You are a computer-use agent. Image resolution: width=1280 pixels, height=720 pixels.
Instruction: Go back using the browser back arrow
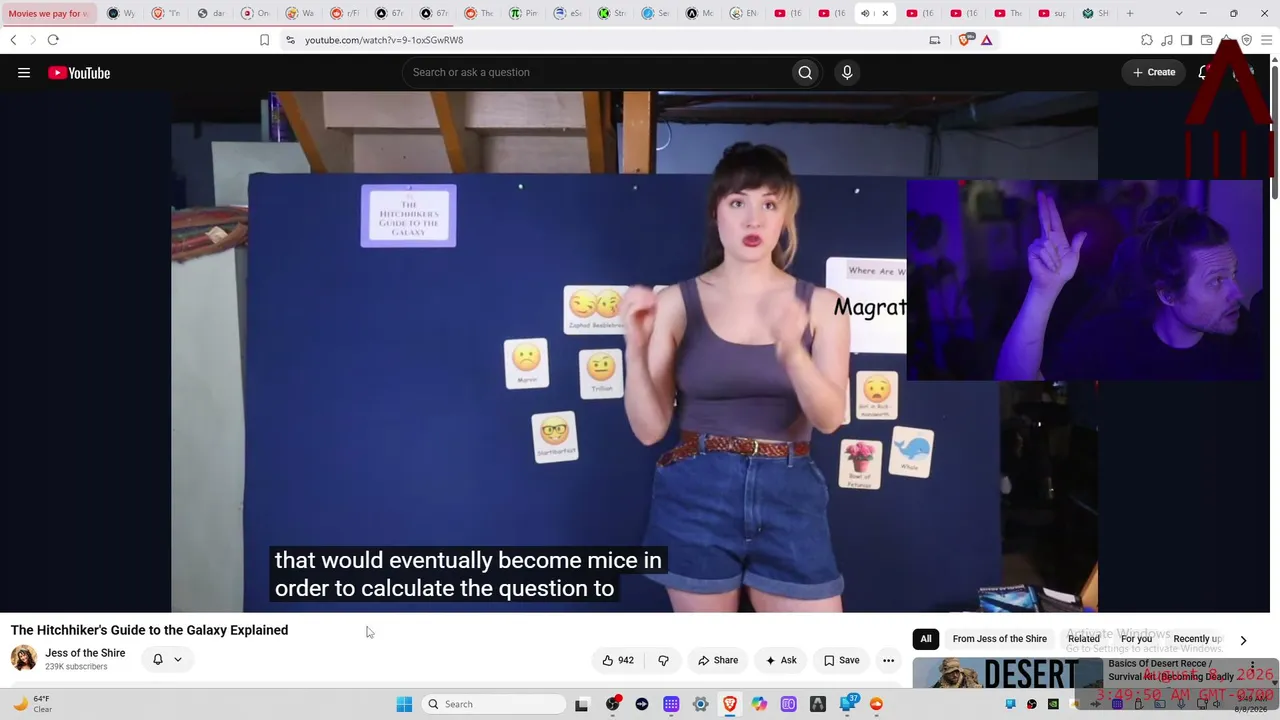tap(13, 40)
